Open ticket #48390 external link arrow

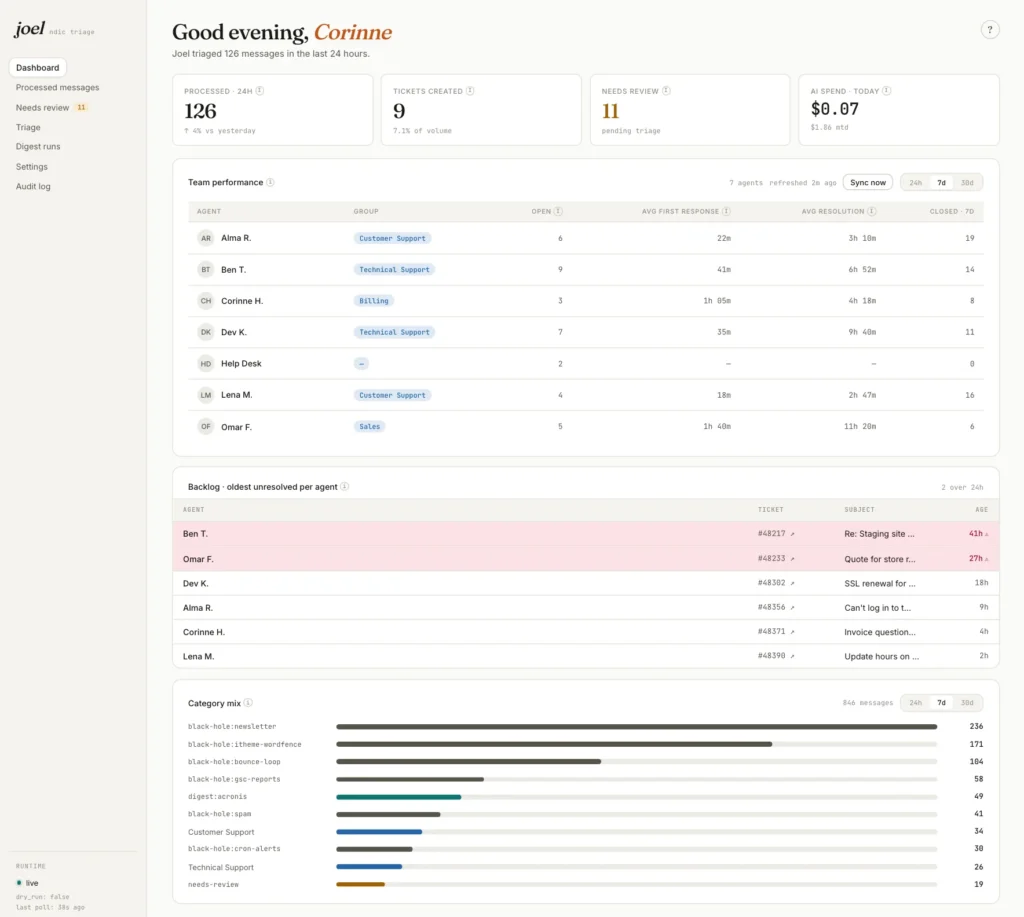click(x=793, y=656)
